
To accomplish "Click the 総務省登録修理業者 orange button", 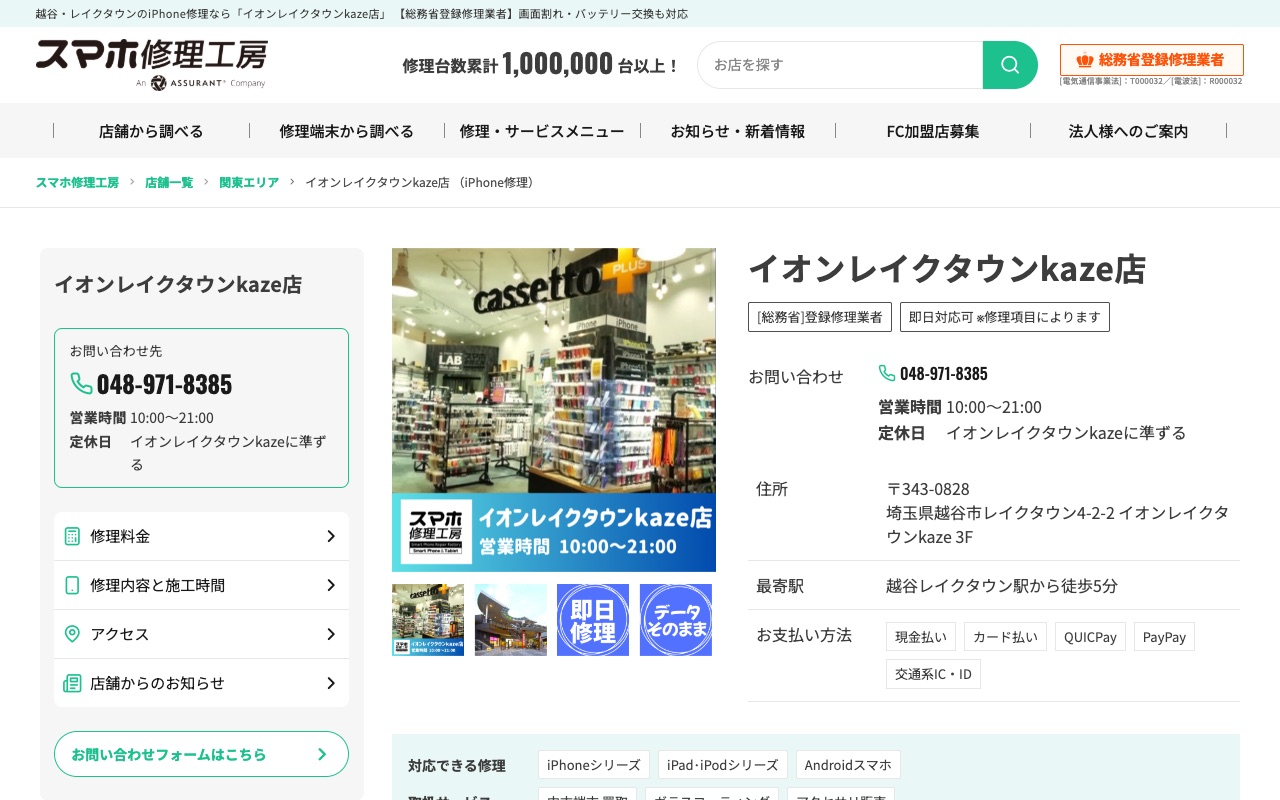I will pyautogui.click(x=1152, y=60).
